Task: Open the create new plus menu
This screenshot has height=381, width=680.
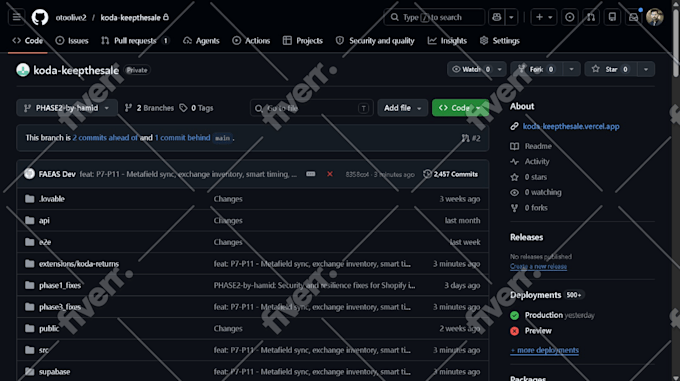Action: point(543,17)
